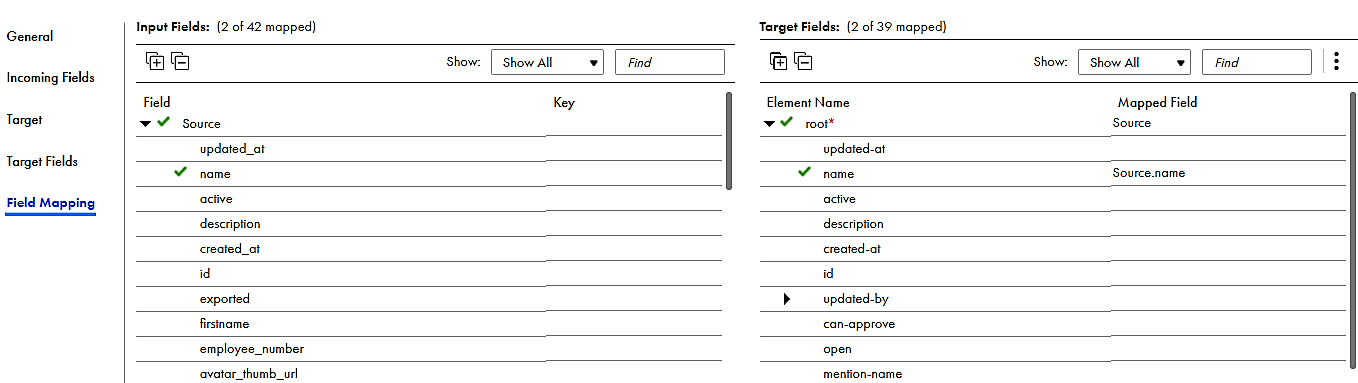Click green check on target name row

tap(805, 172)
